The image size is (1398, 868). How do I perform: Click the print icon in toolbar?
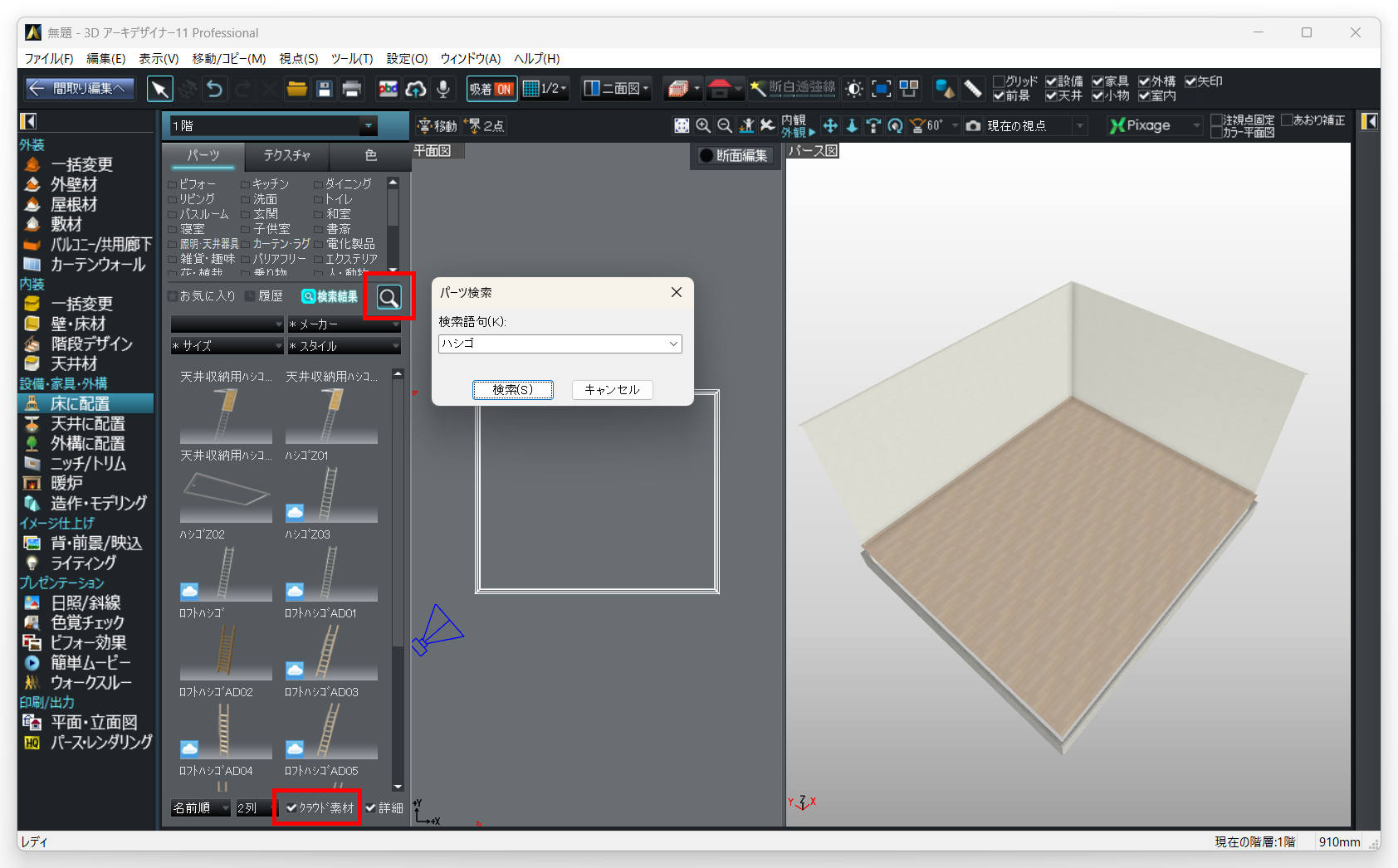(352, 89)
